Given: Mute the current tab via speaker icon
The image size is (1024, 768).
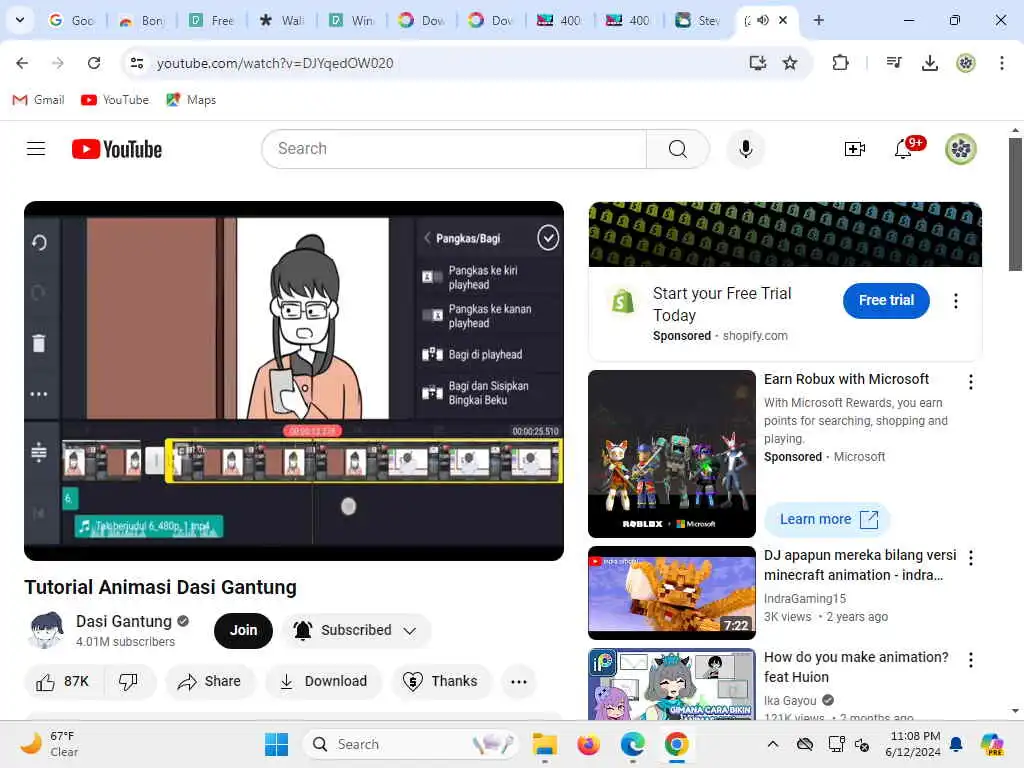Looking at the screenshot, I should point(763,20).
